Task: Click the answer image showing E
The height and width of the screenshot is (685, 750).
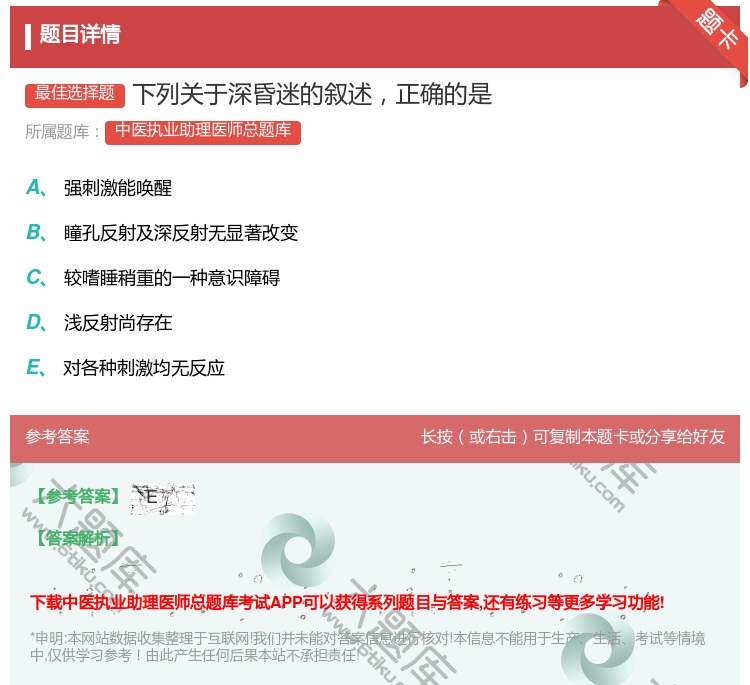Action: [163, 499]
